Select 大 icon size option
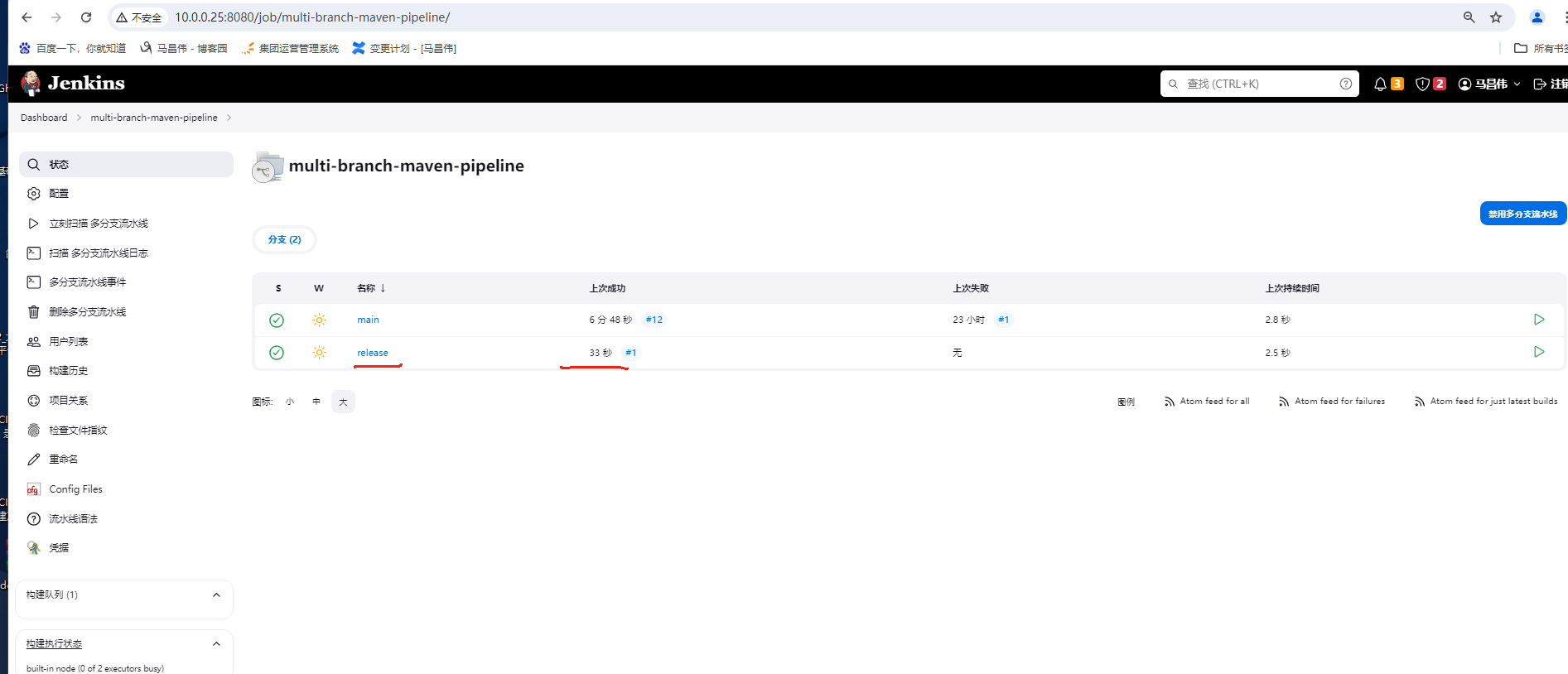 point(343,402)
